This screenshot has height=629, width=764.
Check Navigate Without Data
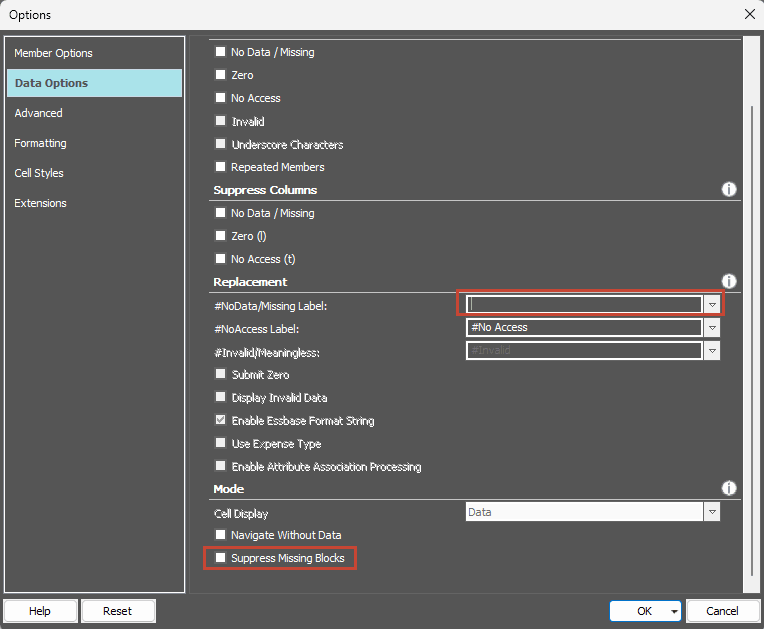[x=220, y=535]
